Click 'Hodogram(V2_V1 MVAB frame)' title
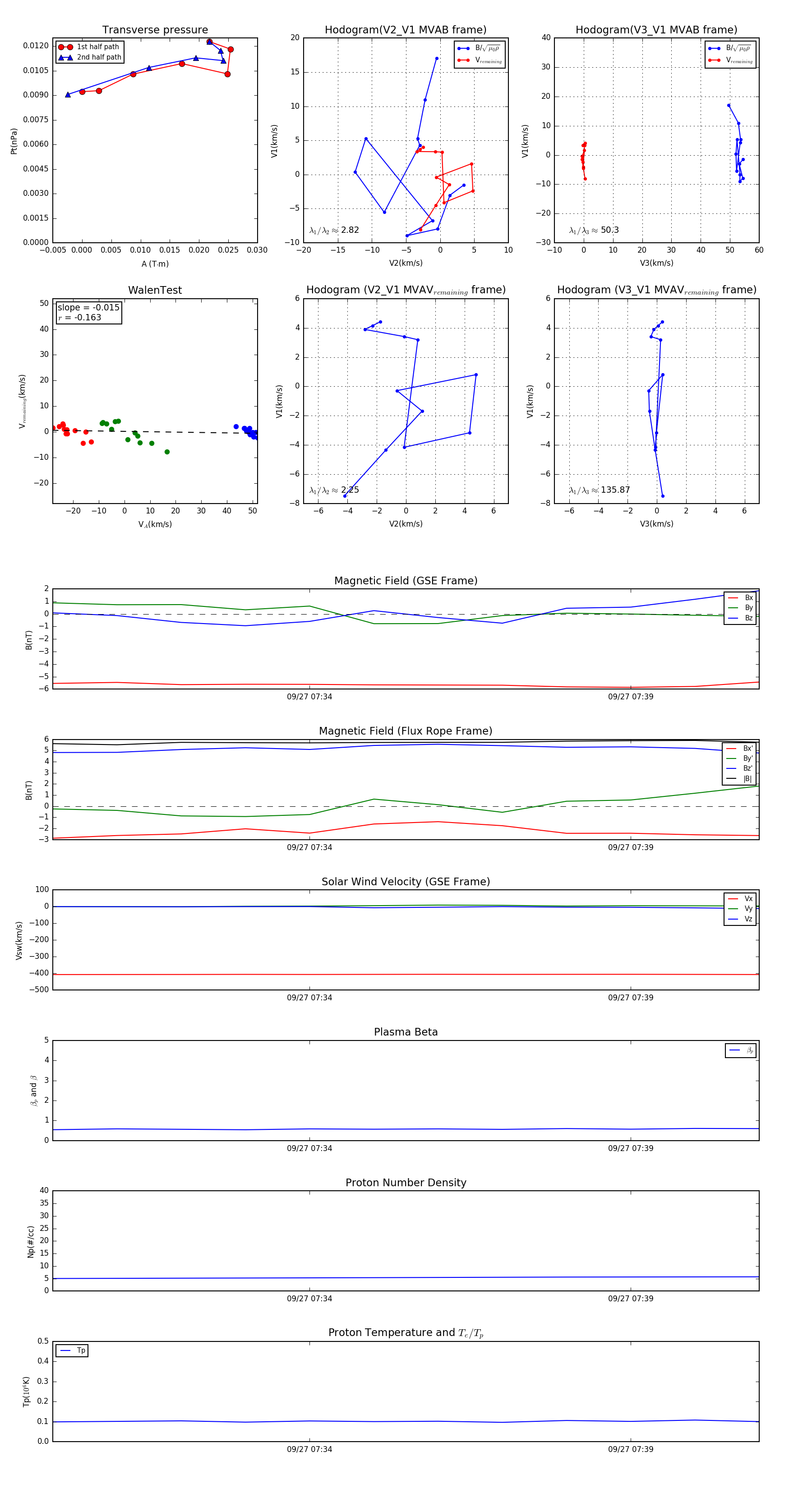Viewport: 812px width, 1489px height. pos(406,30)
